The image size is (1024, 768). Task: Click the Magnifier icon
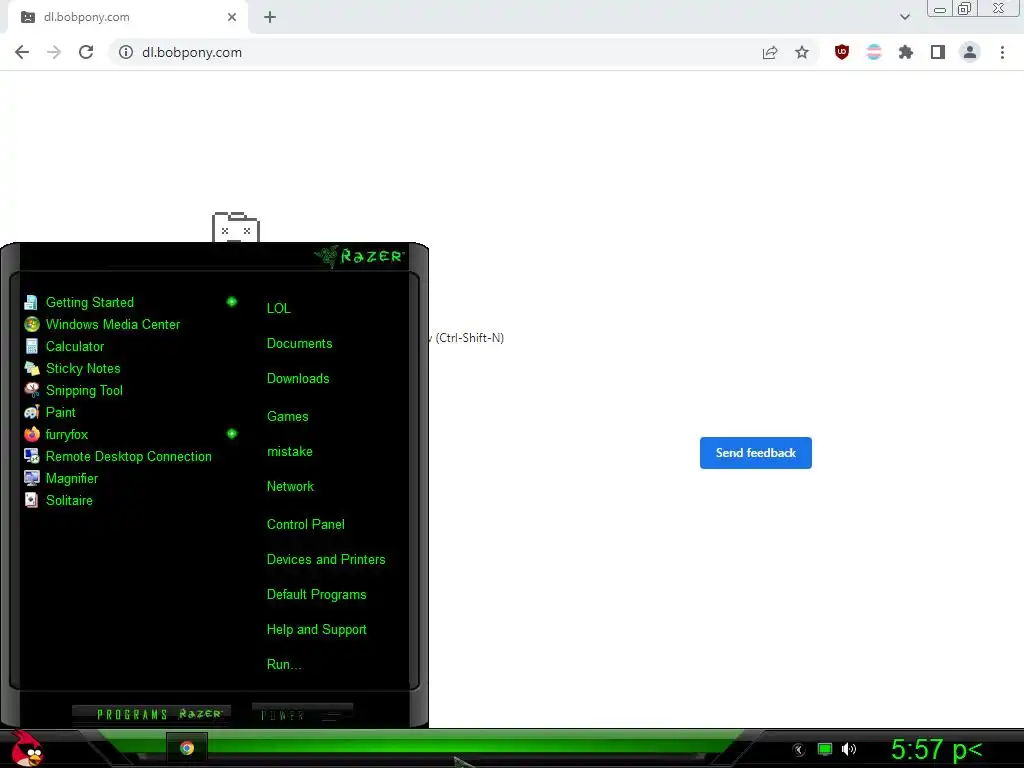pyautogui.click(x=31, y=479)
